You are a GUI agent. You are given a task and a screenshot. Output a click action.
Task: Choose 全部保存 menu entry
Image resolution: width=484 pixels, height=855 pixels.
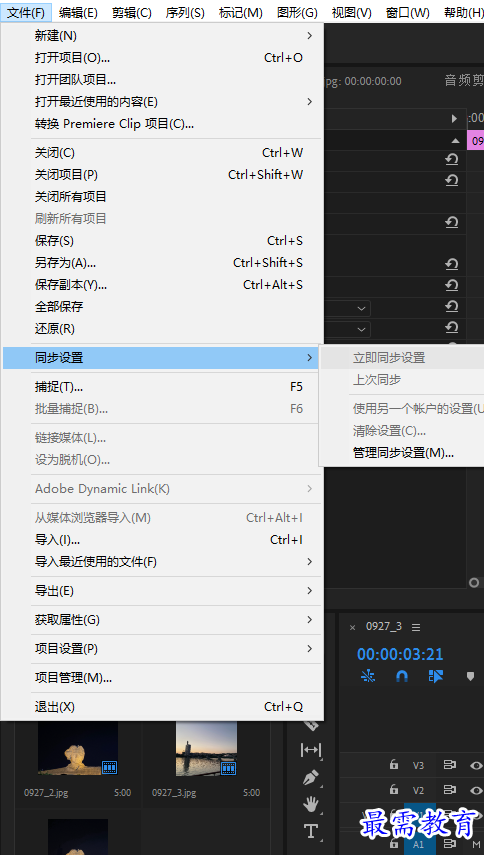click(x=161, y=306)
